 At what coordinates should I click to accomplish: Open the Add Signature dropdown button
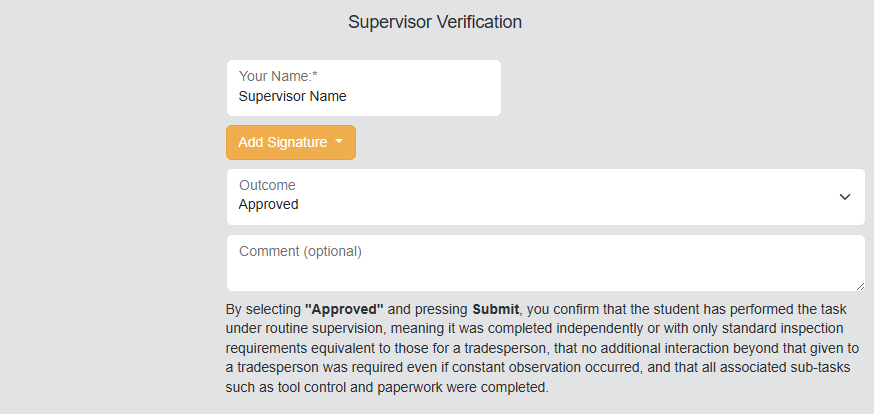pyautogui.click(x=290, y=142)
